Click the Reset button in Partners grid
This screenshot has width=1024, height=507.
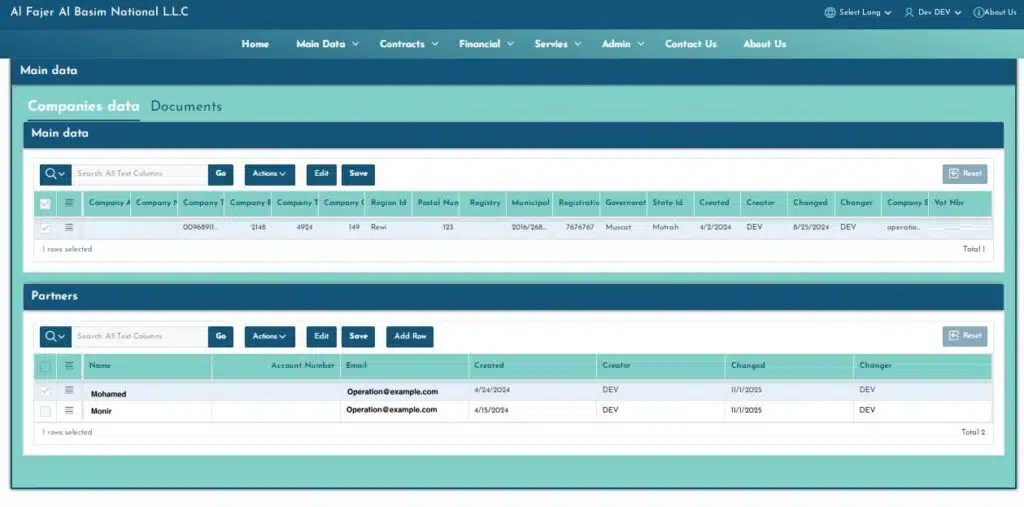(x=965, y=336)
